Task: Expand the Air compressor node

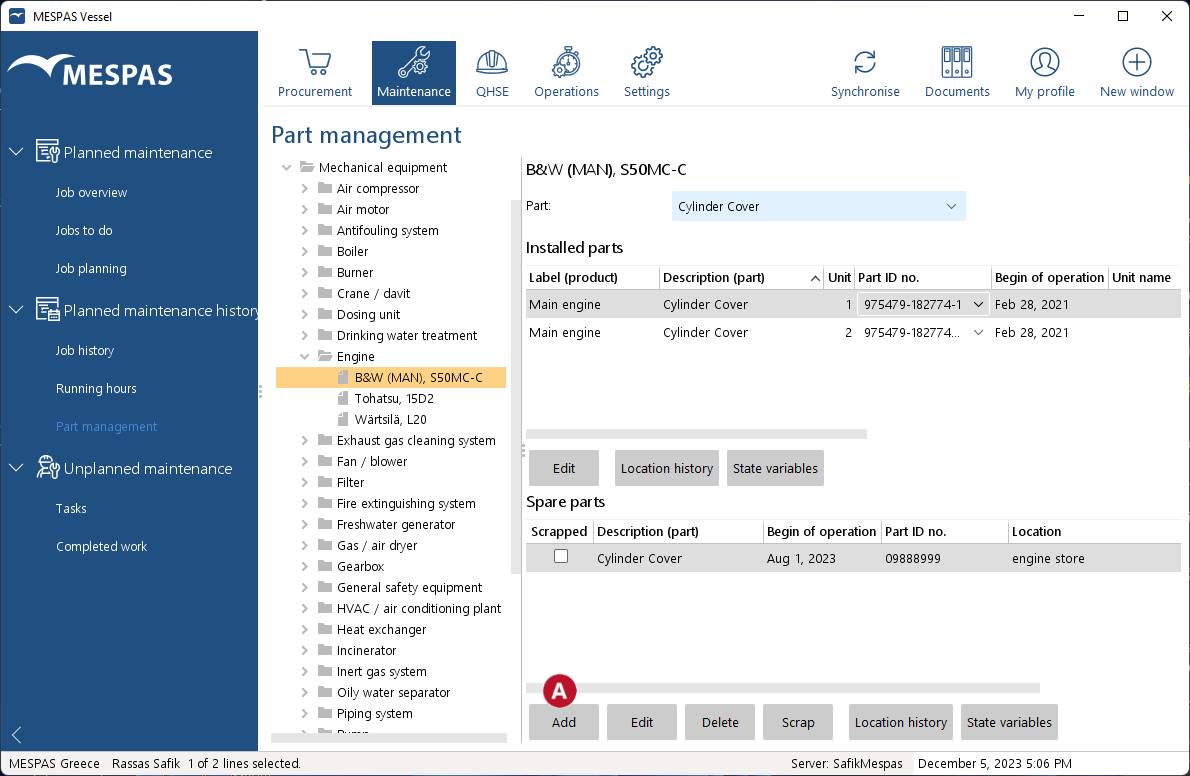Action: (x=304, y=188)
